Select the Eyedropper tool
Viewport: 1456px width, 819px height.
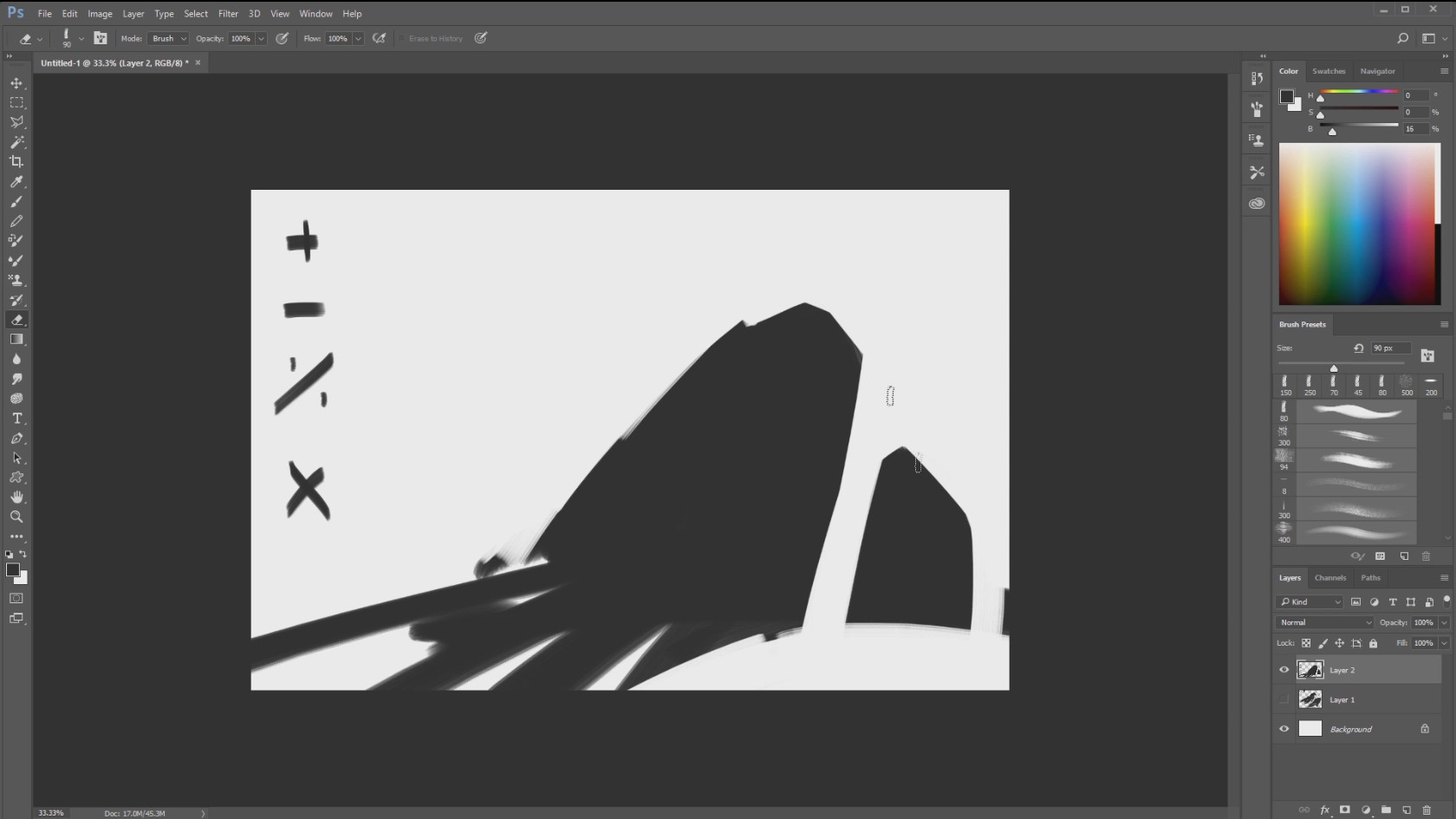point(16,182)
